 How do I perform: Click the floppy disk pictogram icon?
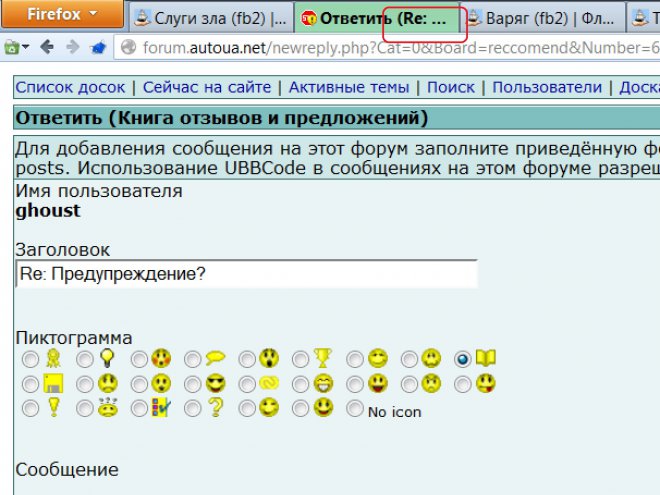53,383
